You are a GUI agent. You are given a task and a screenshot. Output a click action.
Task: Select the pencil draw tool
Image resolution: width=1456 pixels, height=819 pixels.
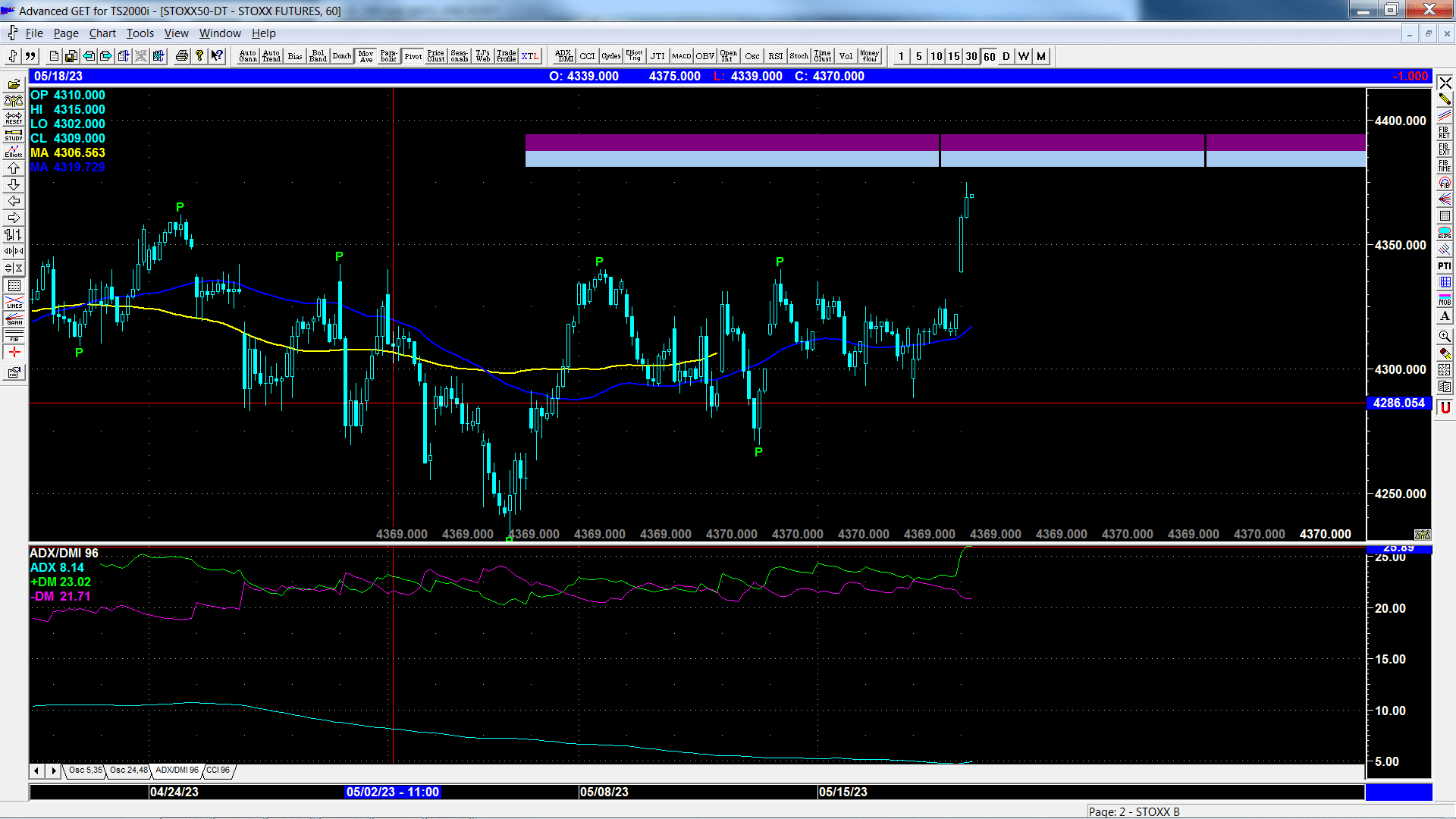(x=1445, y=99)
